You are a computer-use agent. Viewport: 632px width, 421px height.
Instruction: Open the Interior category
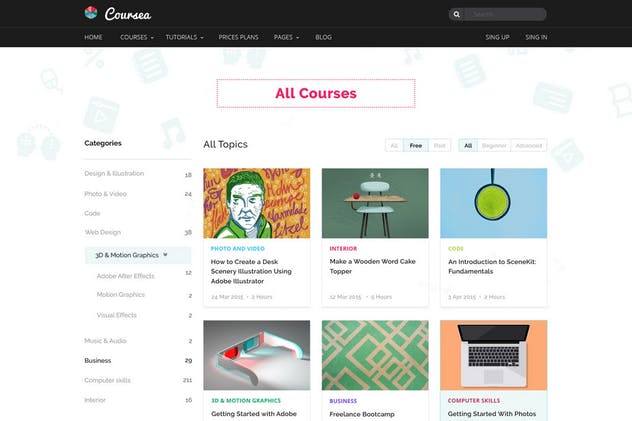(95, 400)
